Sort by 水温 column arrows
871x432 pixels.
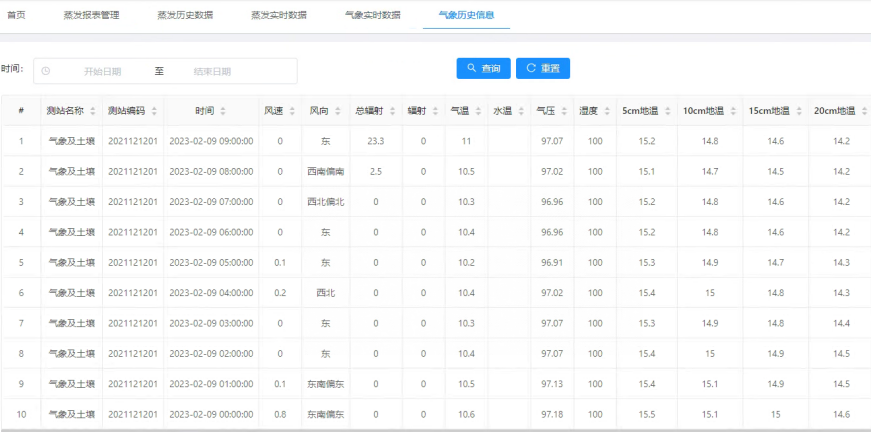pos(521,111)
